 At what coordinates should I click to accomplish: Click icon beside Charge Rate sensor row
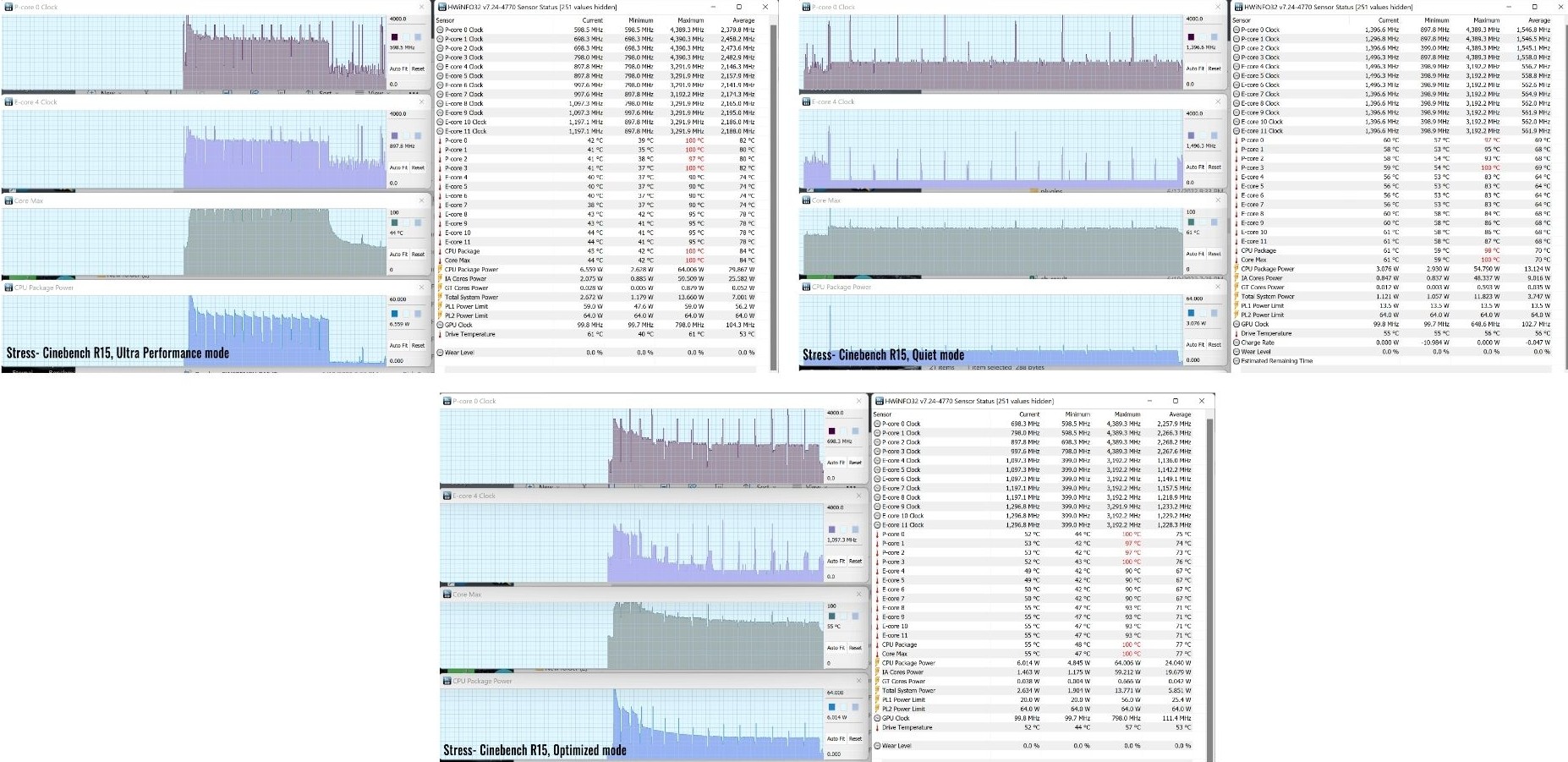1236,343
